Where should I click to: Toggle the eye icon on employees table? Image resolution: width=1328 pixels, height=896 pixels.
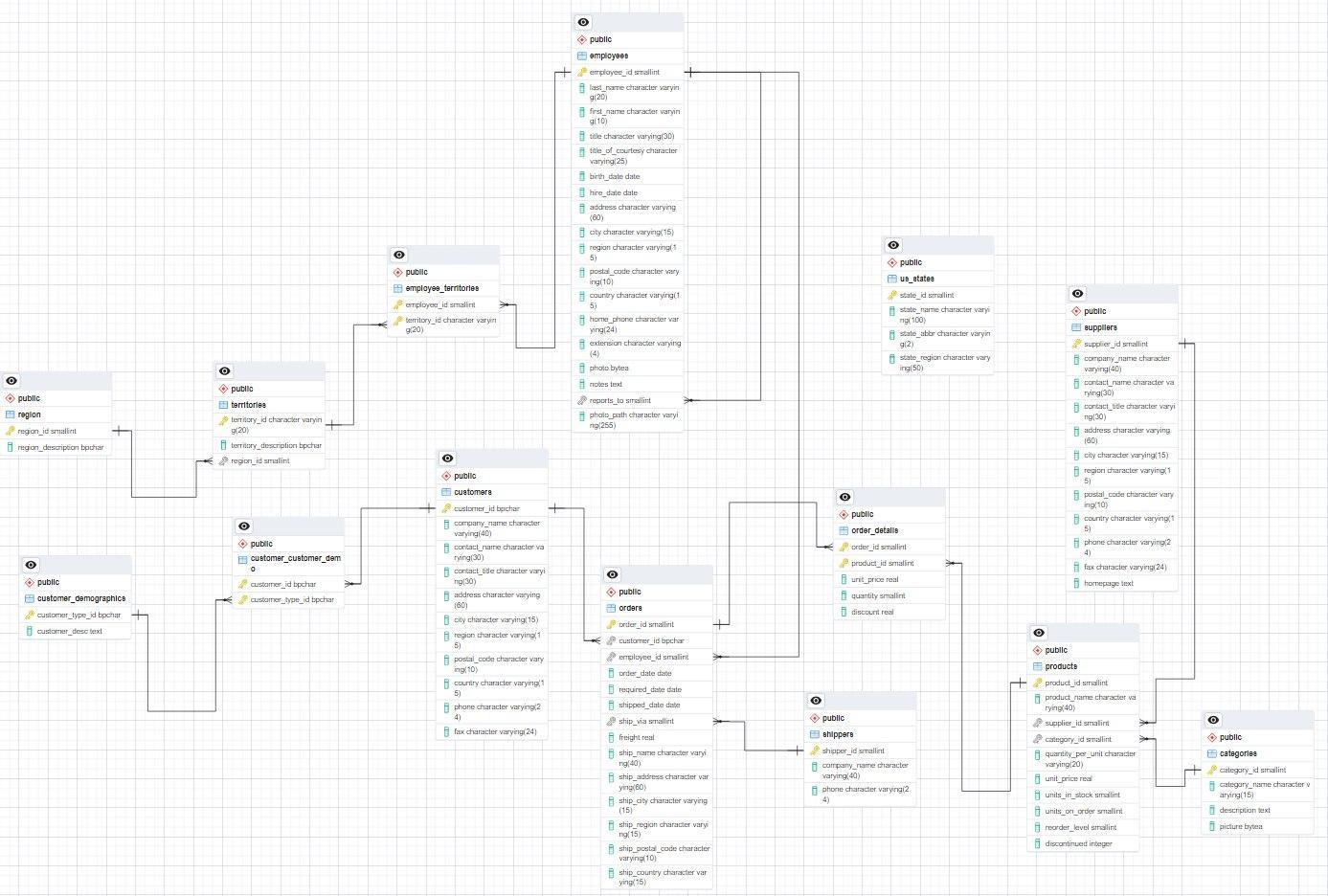[x=583, y=22]
